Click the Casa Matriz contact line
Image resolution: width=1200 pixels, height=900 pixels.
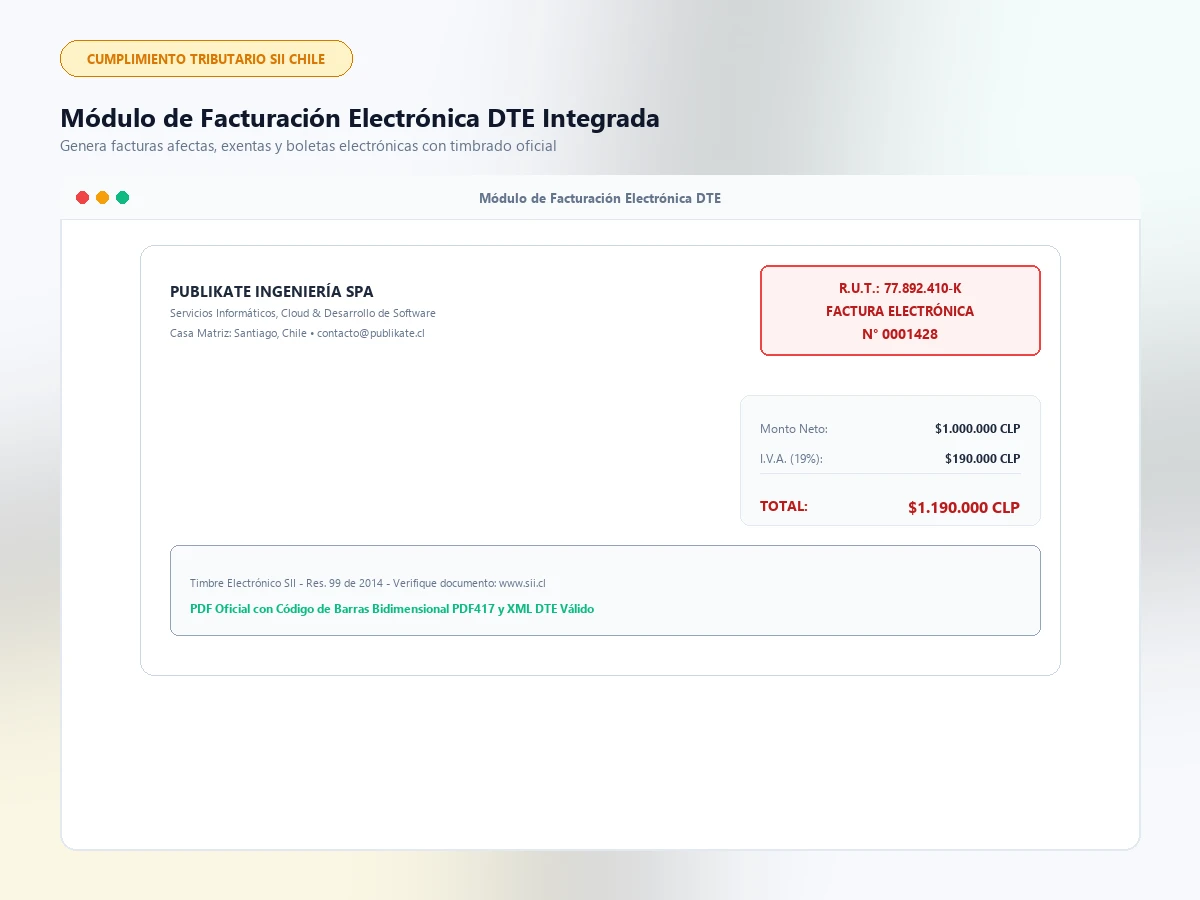pos(297,333)
